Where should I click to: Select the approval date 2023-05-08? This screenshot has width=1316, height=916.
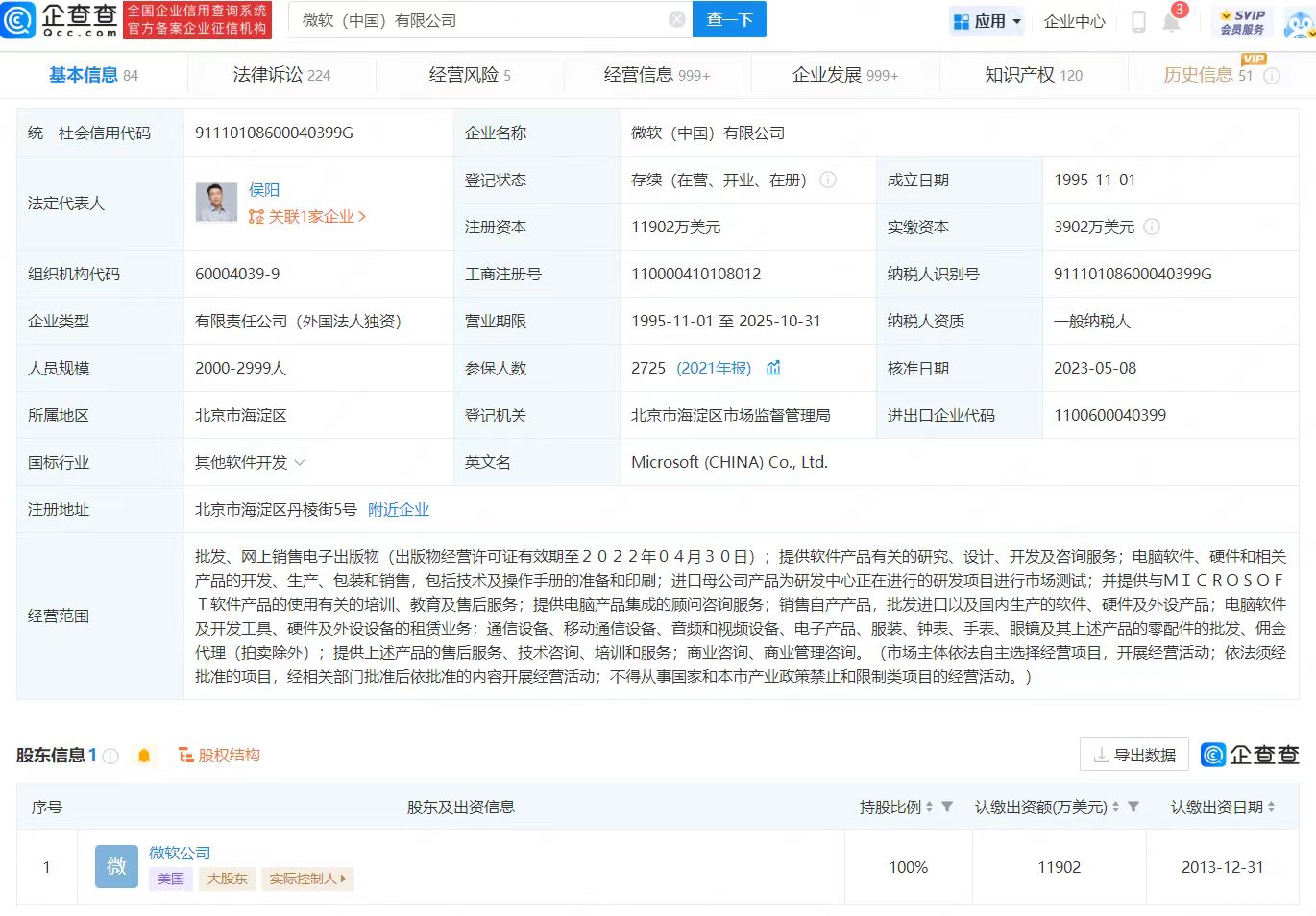point(1095,368)
